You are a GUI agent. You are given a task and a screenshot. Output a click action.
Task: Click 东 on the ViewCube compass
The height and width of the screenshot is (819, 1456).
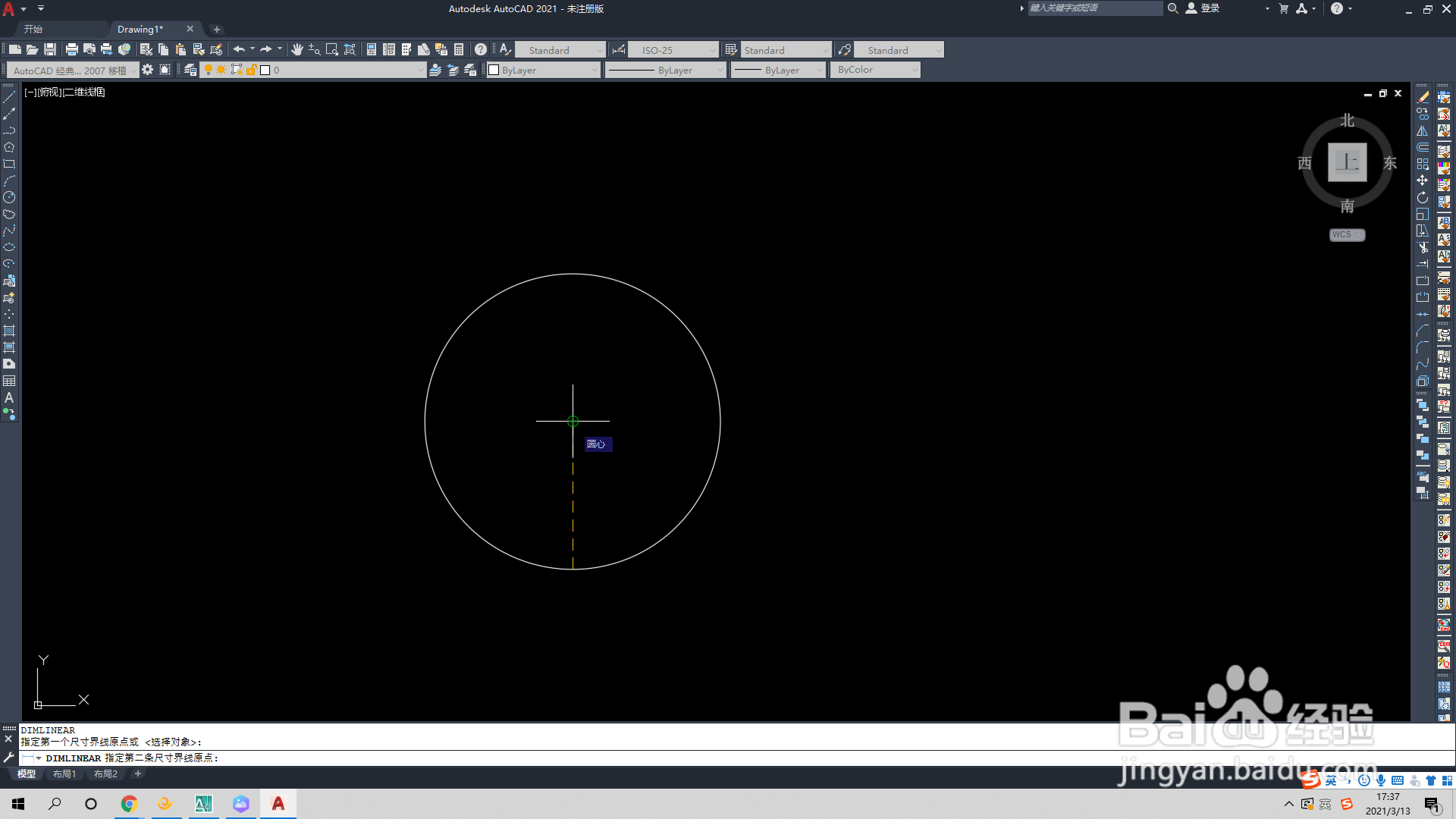tap(1390, 163)
